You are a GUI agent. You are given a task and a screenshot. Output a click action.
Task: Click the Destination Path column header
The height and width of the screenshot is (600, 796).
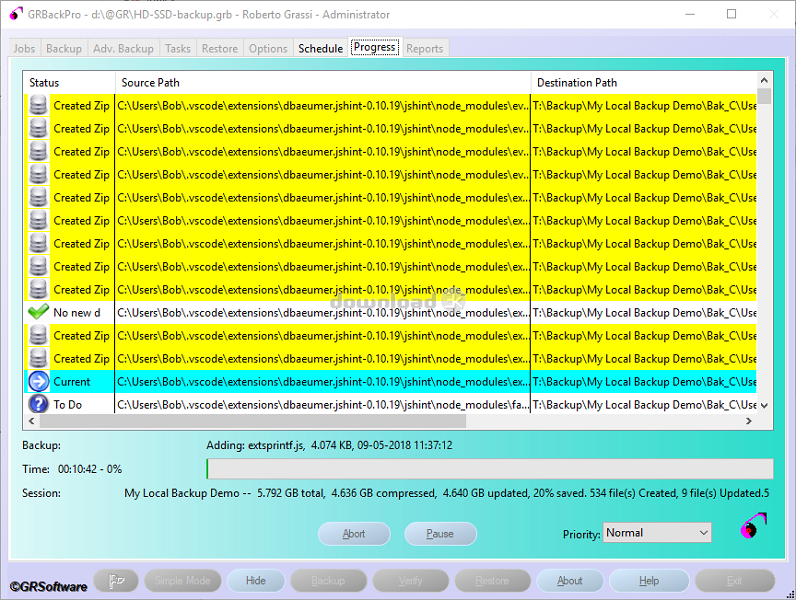coord(644,83)
